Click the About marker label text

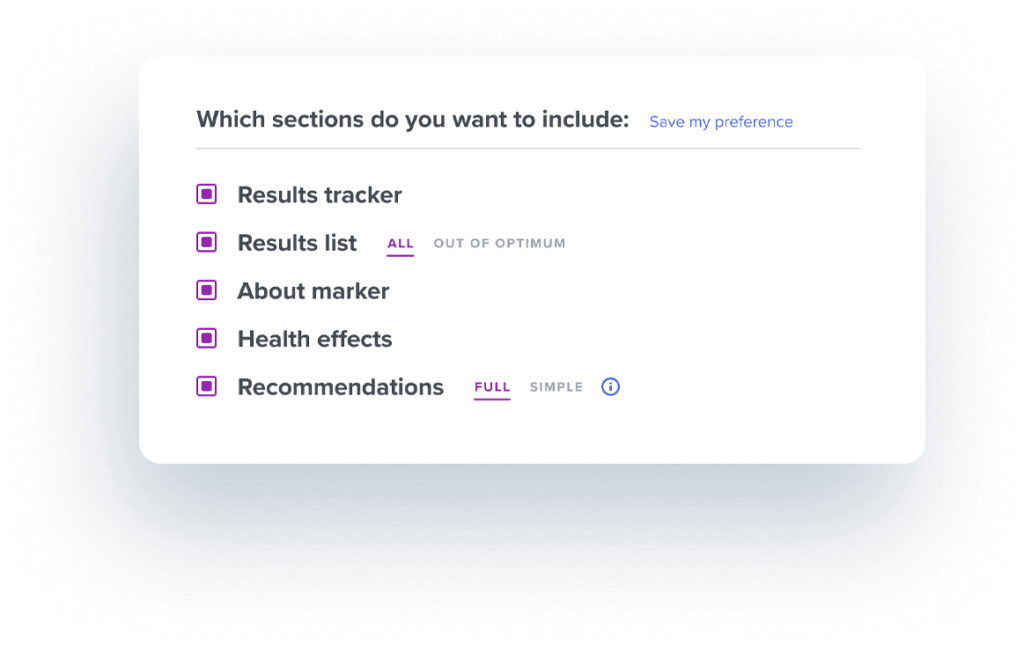[x=313, y=291]
